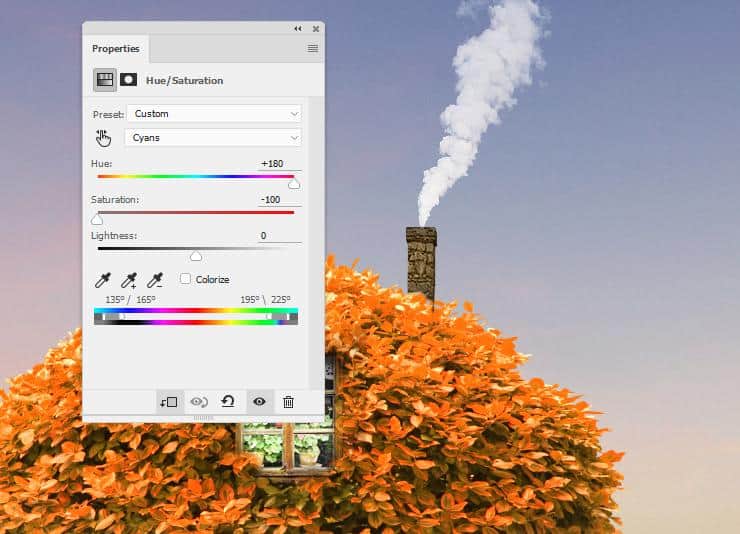740x534 pixels.
Task: Click the Cyans dropdown arrow
Action: 294,138
